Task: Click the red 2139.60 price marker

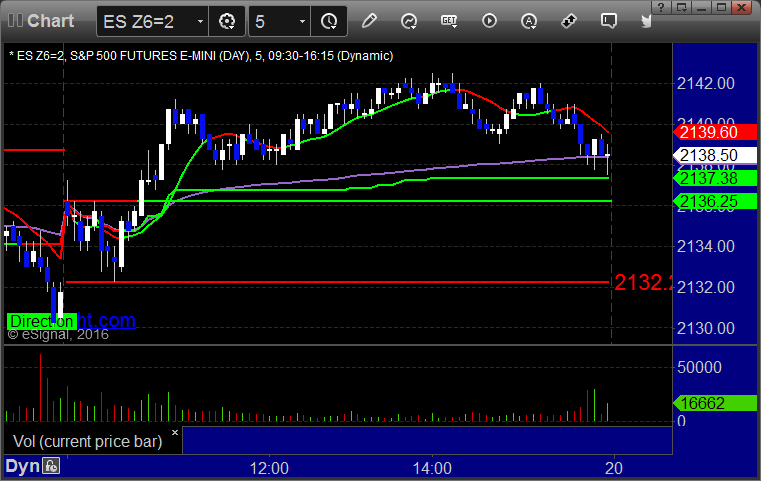Action: 715,132
